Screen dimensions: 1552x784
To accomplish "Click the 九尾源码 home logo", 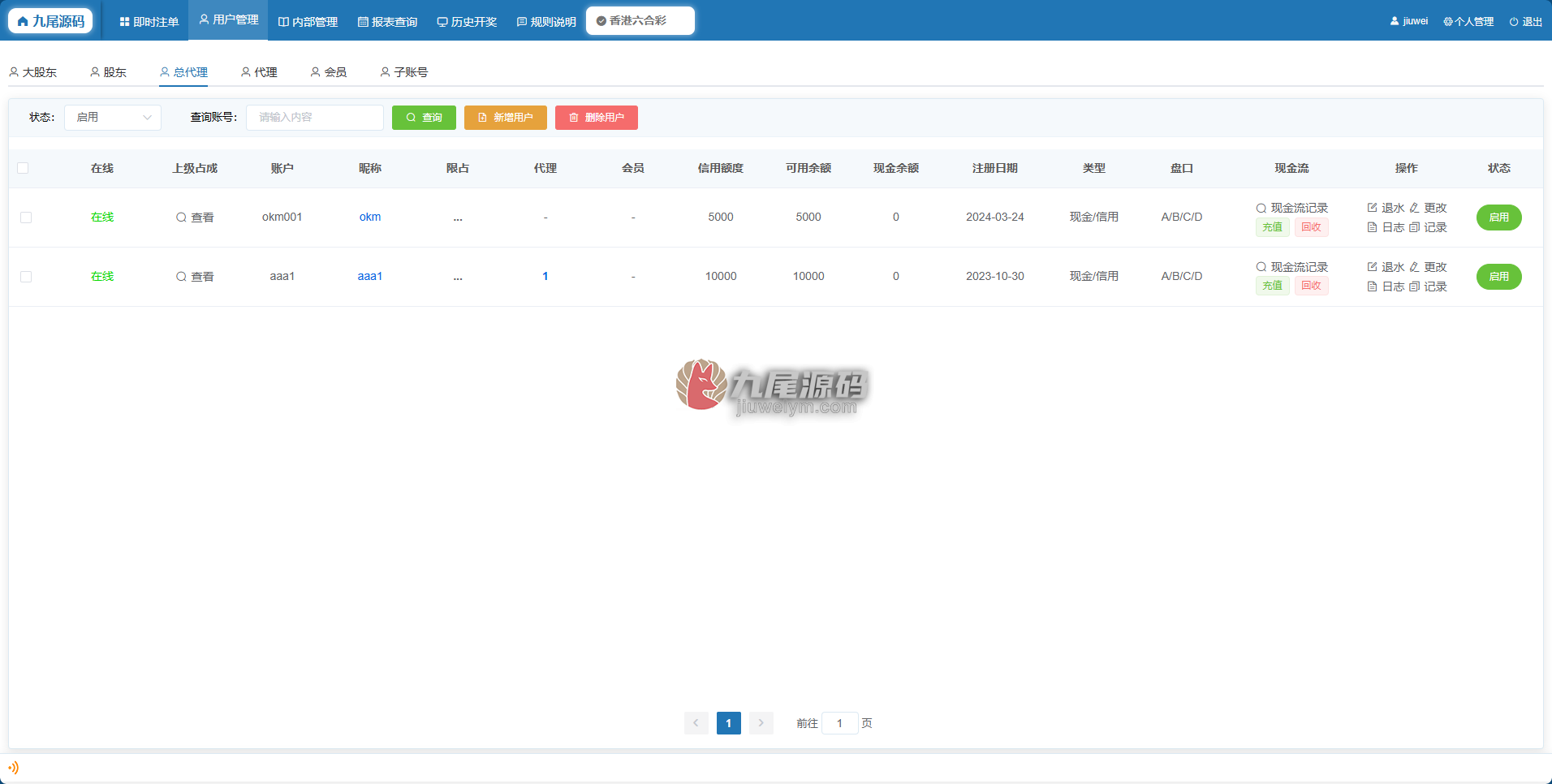I will (x=50, y=21).
